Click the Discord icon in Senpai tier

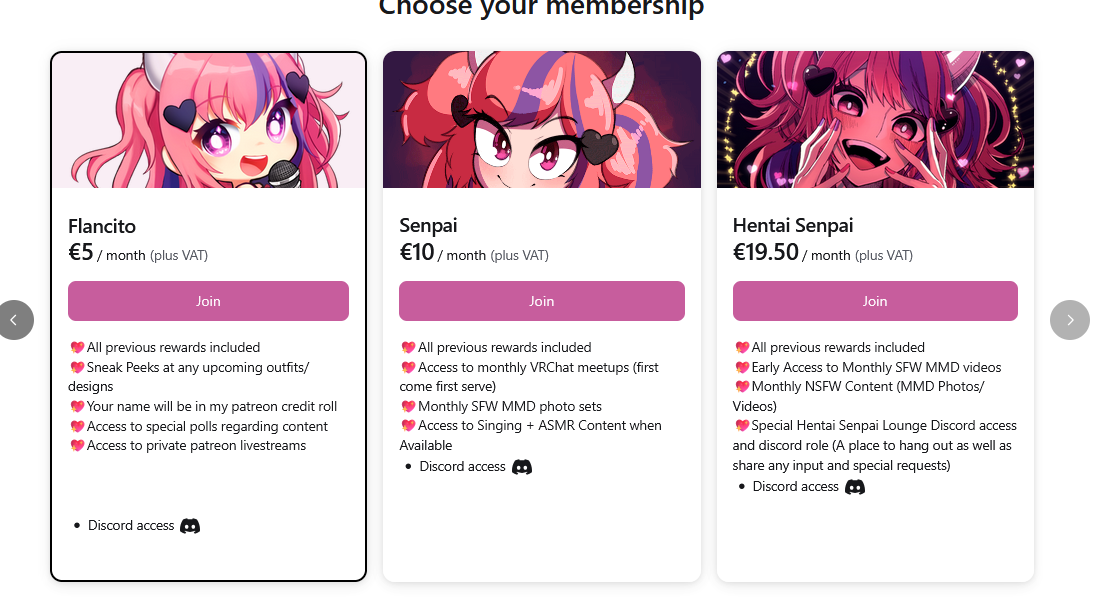[522, 466]
